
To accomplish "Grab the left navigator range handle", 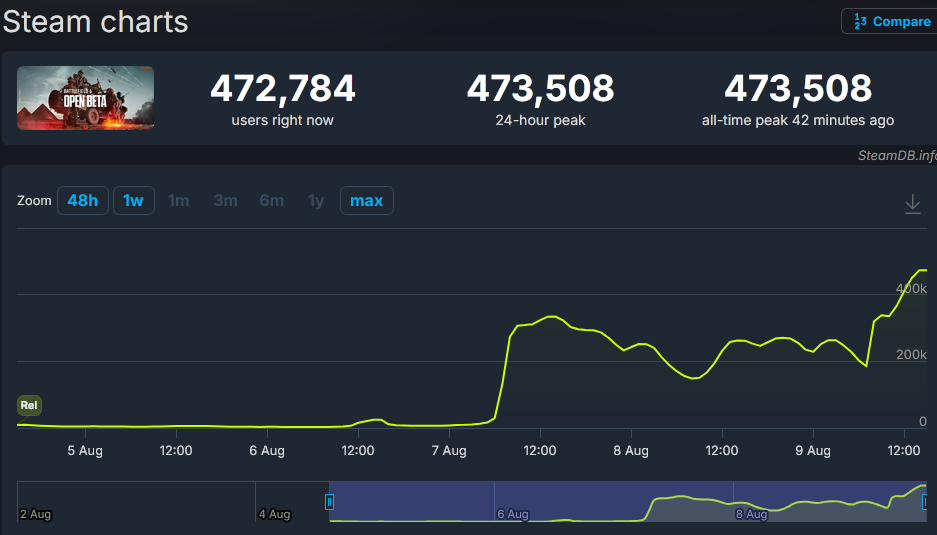I will click(x=329, y=502).
